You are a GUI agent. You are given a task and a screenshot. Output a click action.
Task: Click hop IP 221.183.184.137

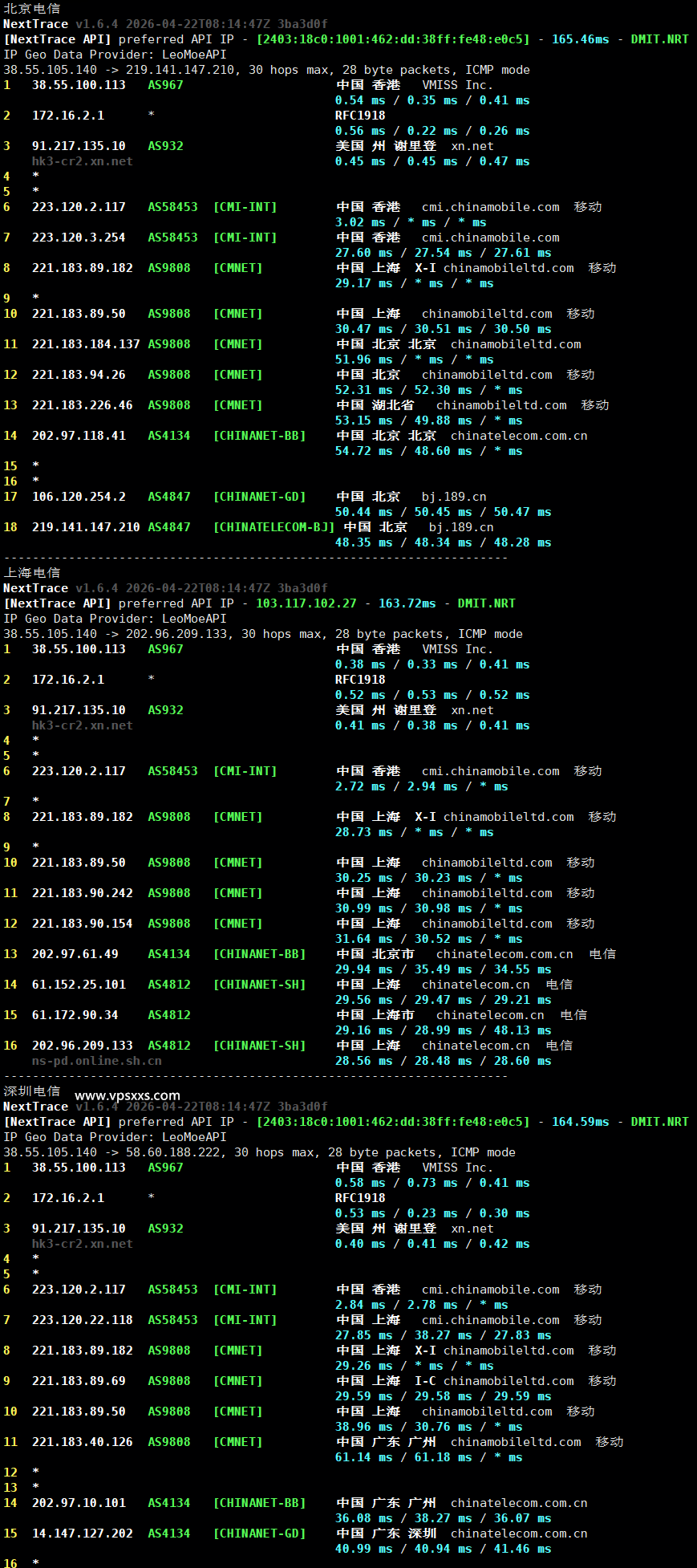pos(86,344)
